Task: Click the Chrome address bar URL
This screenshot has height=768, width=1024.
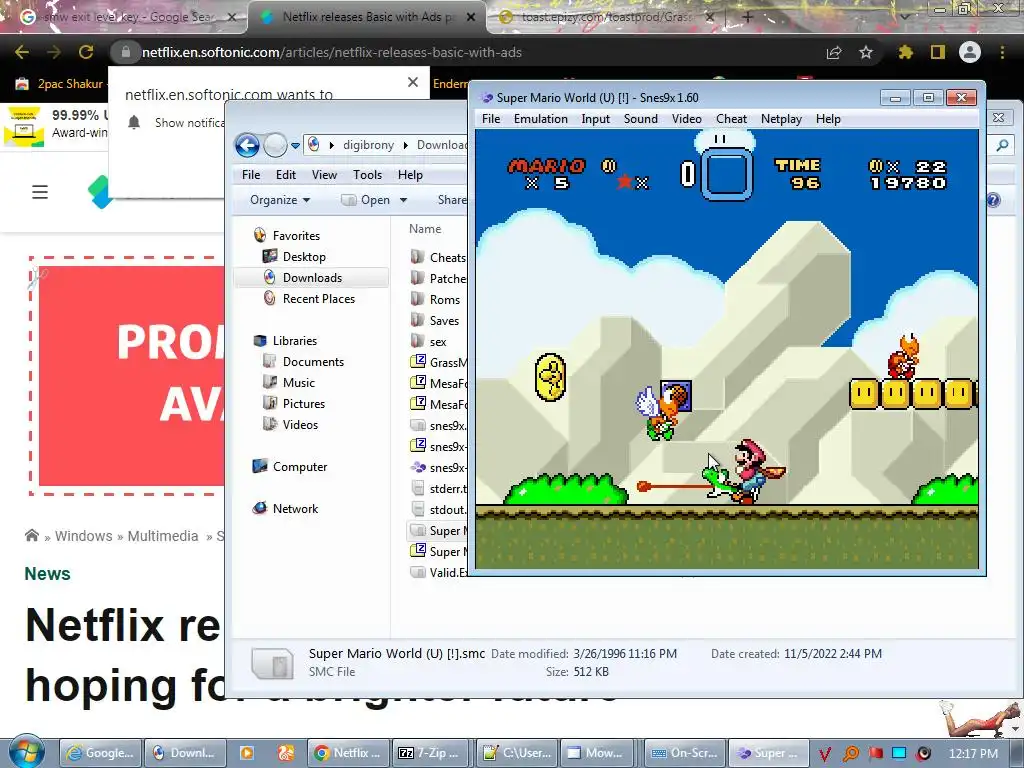Action: click(x=332, y=52)
